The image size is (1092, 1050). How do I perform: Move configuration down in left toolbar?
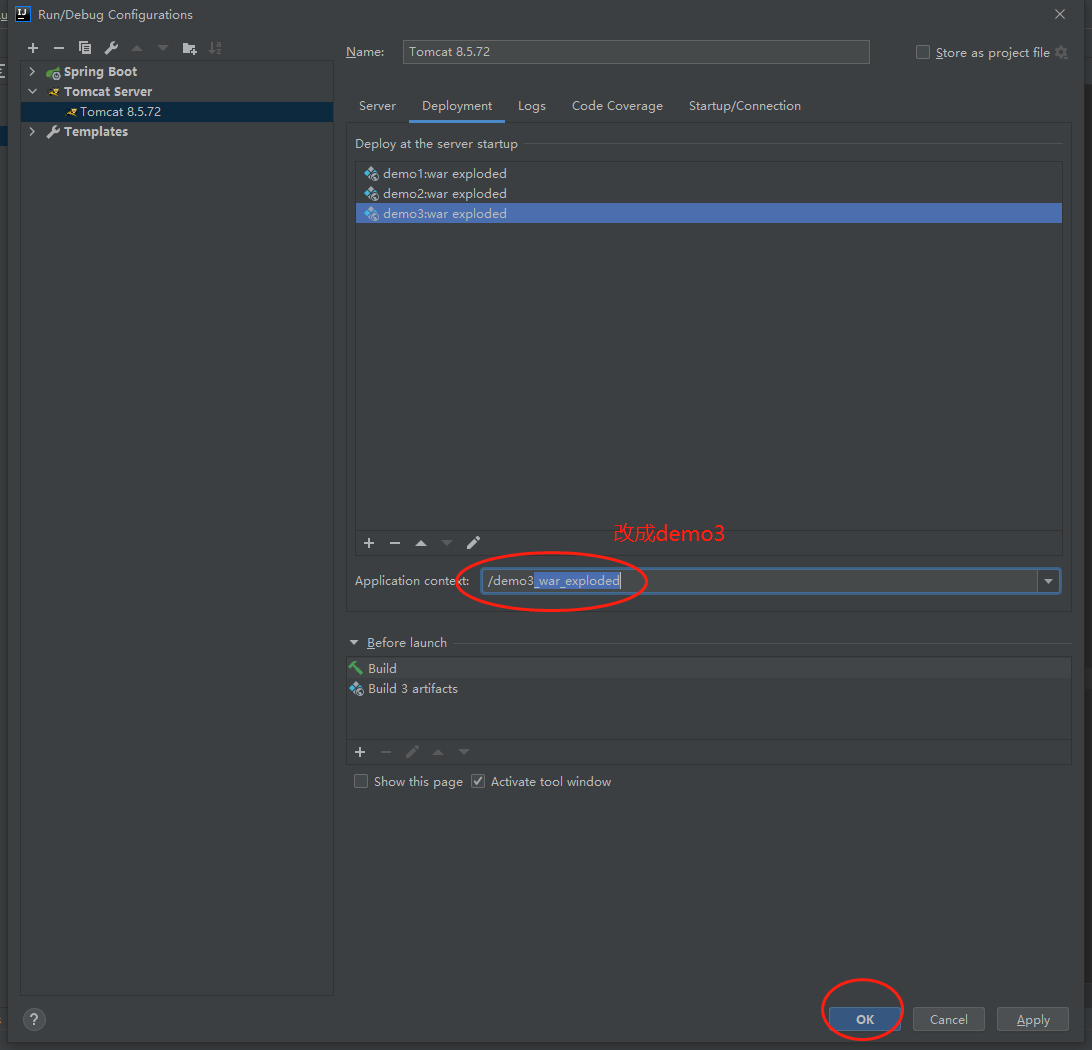point(163,48)
